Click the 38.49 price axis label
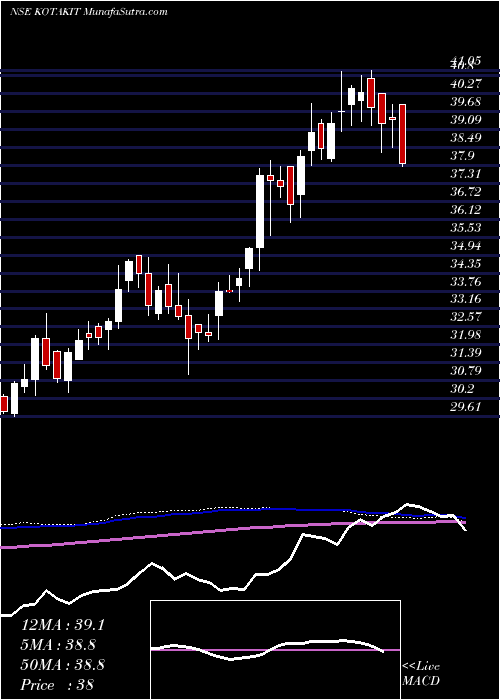This screenshot has width=500, height=700. tap(466, 138)
